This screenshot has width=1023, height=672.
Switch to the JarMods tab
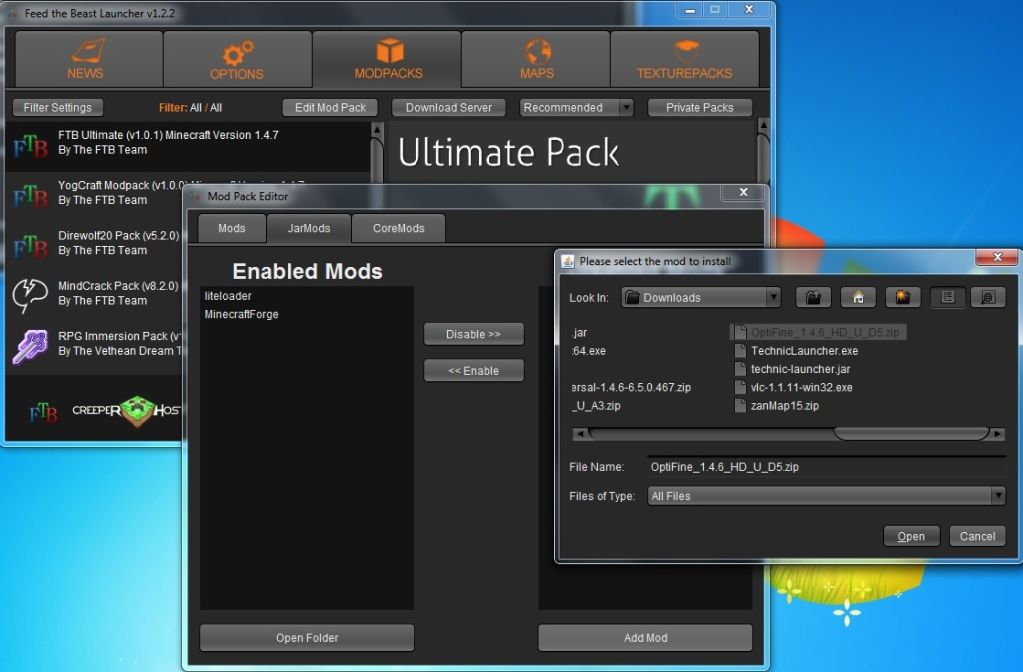pos(309,228)
